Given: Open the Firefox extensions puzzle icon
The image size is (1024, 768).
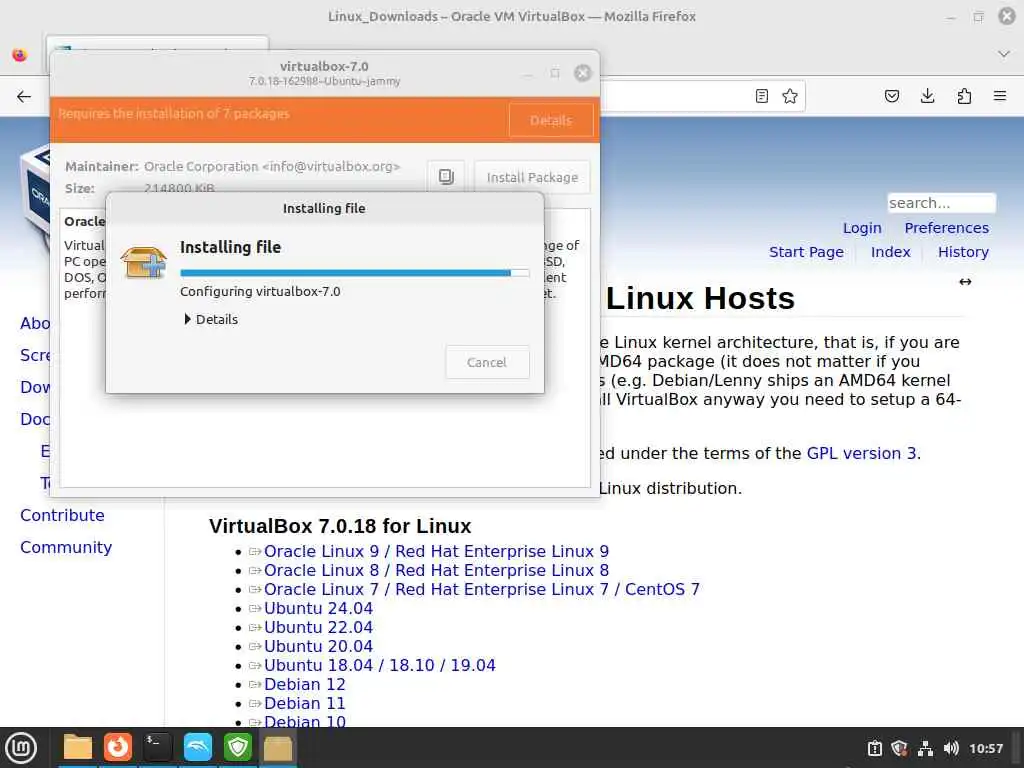Looking at the screenshot, I should [964, 97].
